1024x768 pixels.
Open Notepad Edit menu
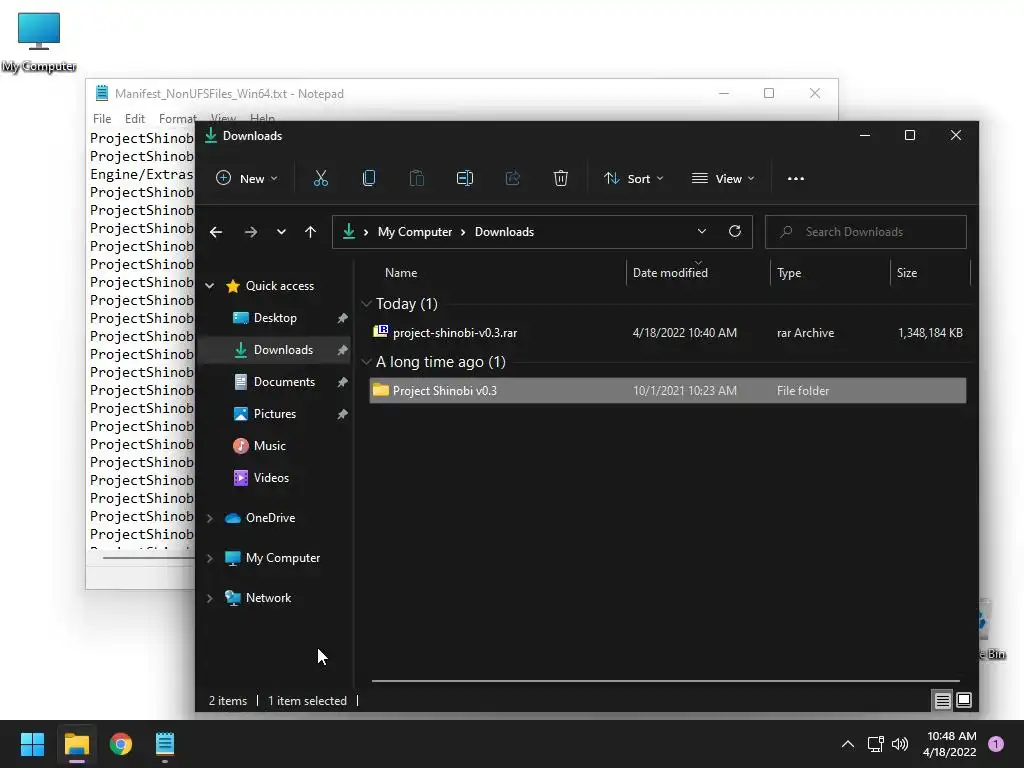click(x=135, y=118)
